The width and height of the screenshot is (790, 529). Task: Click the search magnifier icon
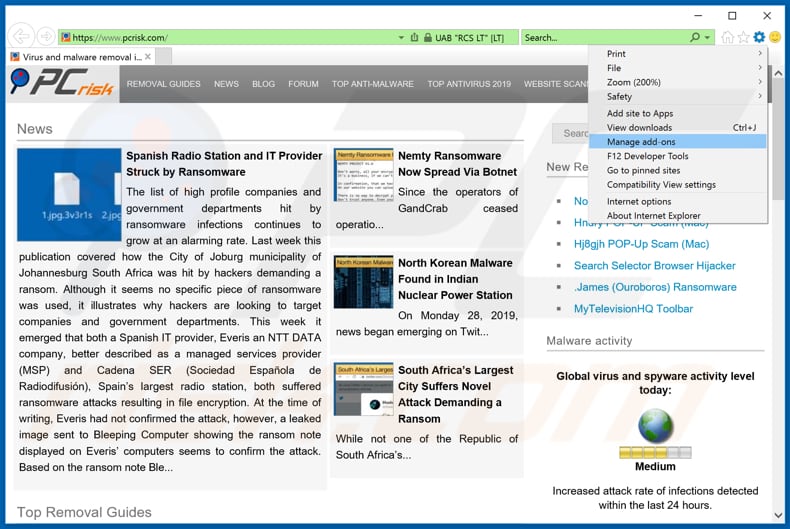(x=695, y=38)
